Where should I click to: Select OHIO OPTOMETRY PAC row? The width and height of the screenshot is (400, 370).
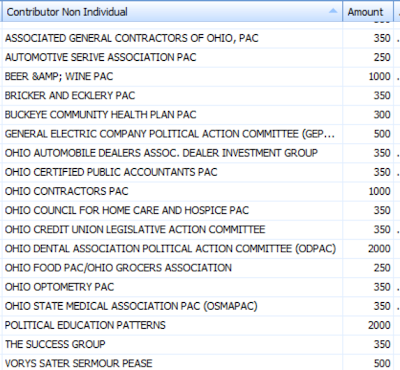click(200, 287)
